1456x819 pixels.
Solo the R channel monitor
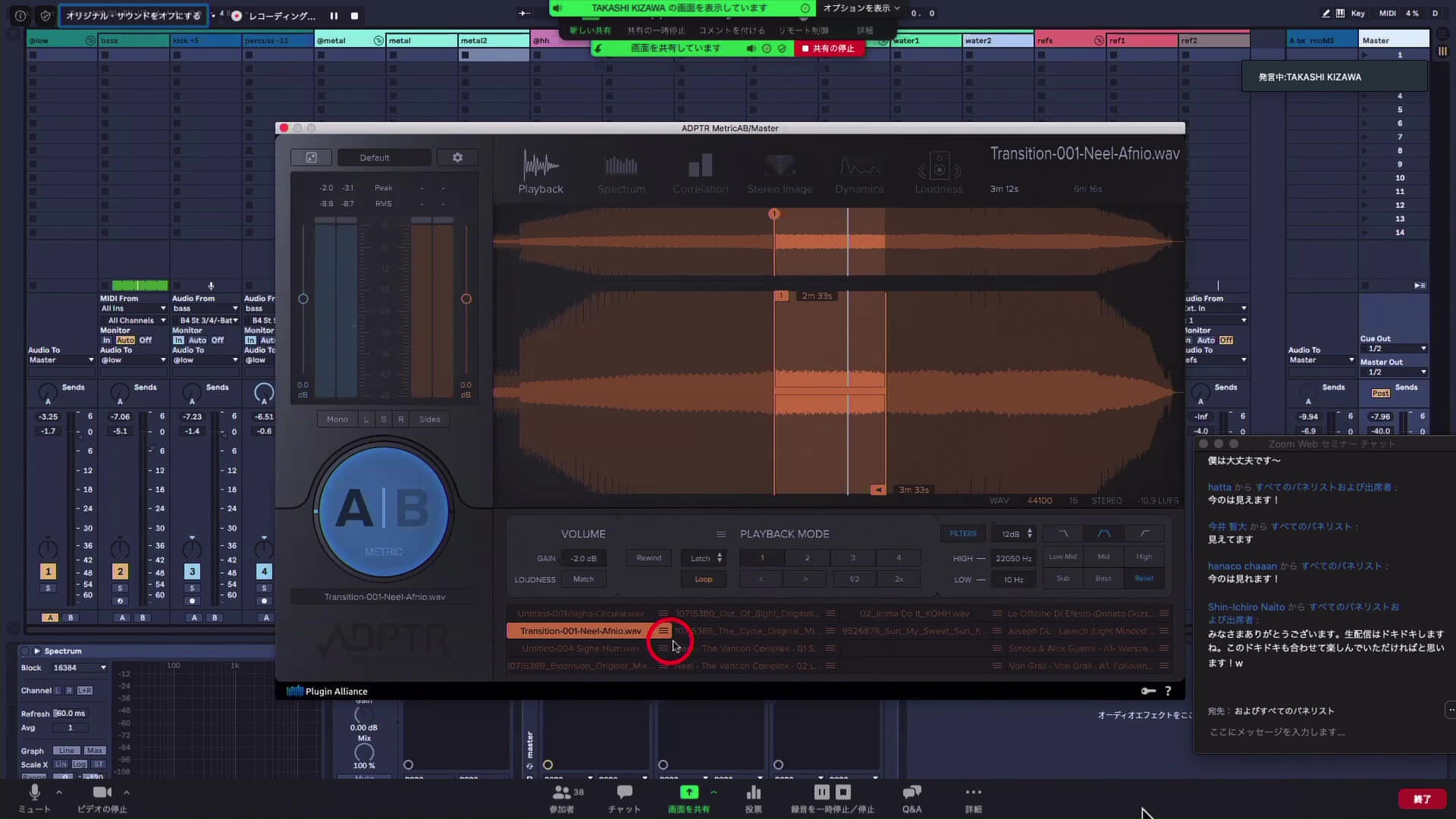401,419
